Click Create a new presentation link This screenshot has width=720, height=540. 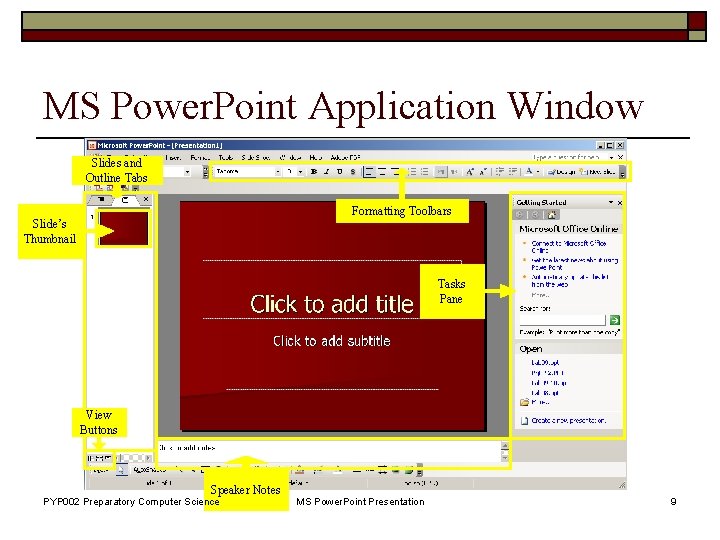[x=563, y=420]
